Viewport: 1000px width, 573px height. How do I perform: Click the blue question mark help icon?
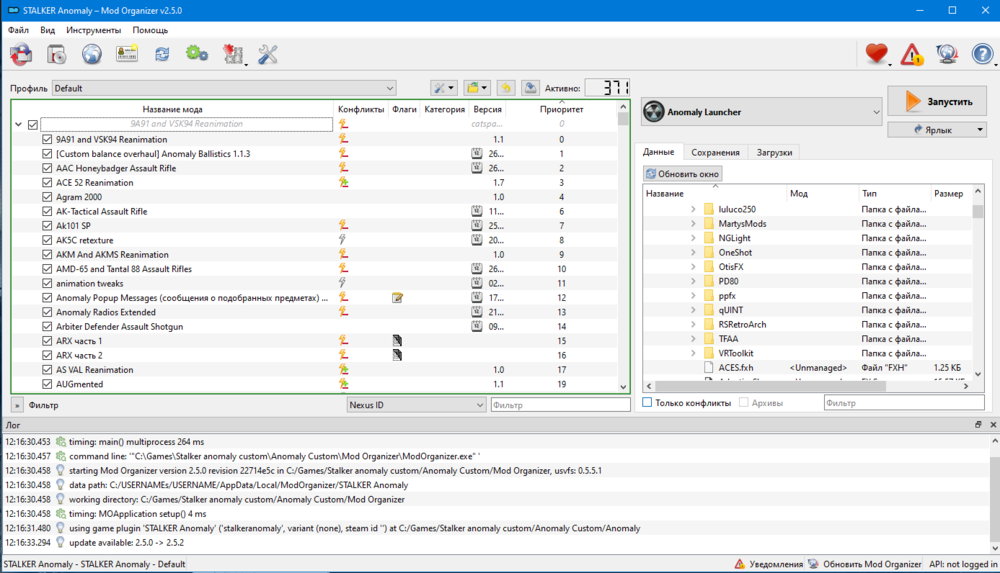pos(982,55)
